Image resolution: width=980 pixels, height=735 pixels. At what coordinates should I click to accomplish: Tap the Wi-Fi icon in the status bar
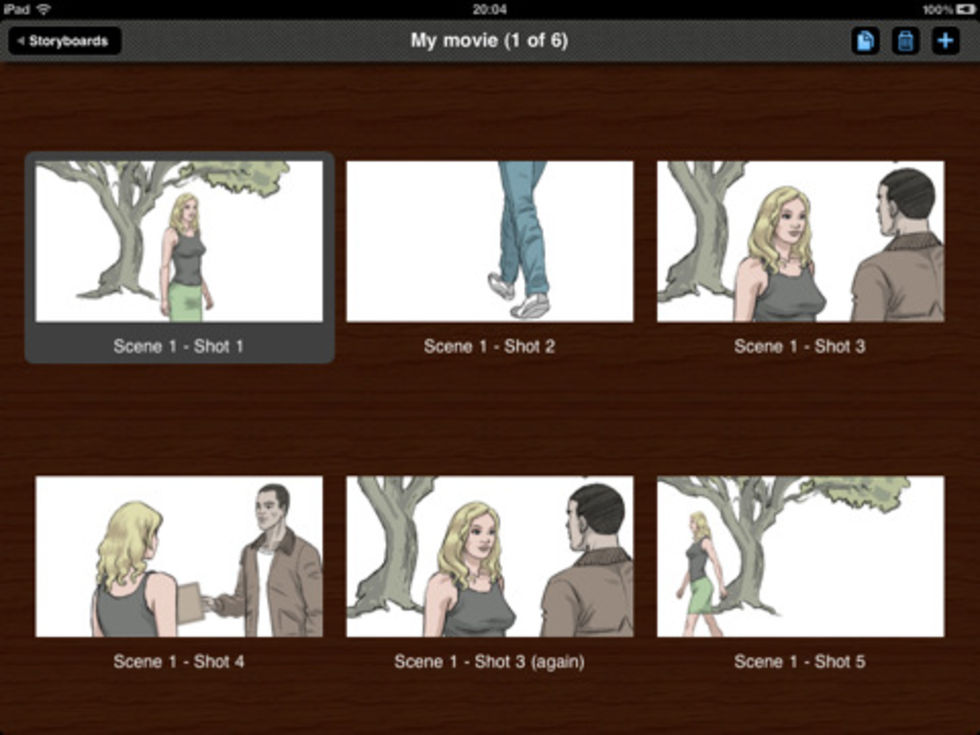[44, 9]
